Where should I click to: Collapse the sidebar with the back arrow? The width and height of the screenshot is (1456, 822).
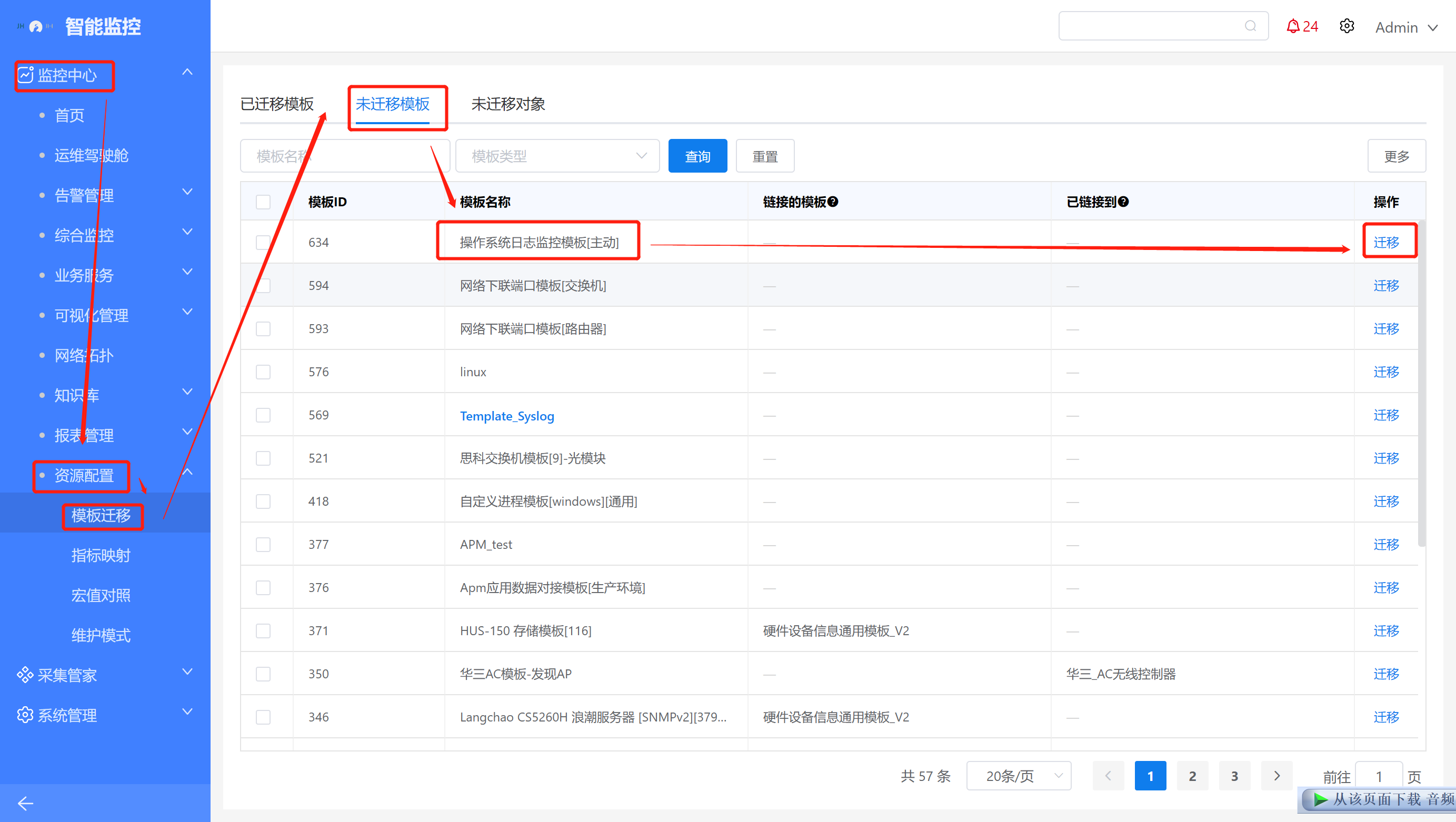coord(25,804)
